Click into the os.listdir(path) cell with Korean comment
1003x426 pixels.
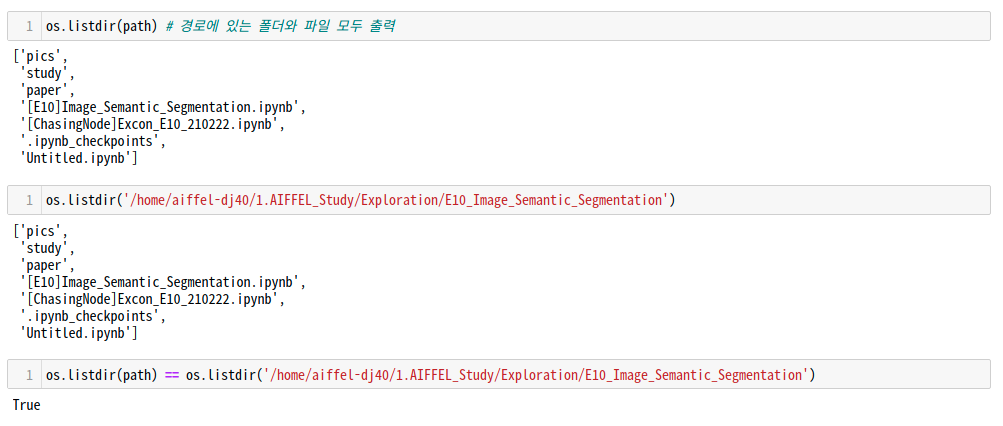click(499, 26)
